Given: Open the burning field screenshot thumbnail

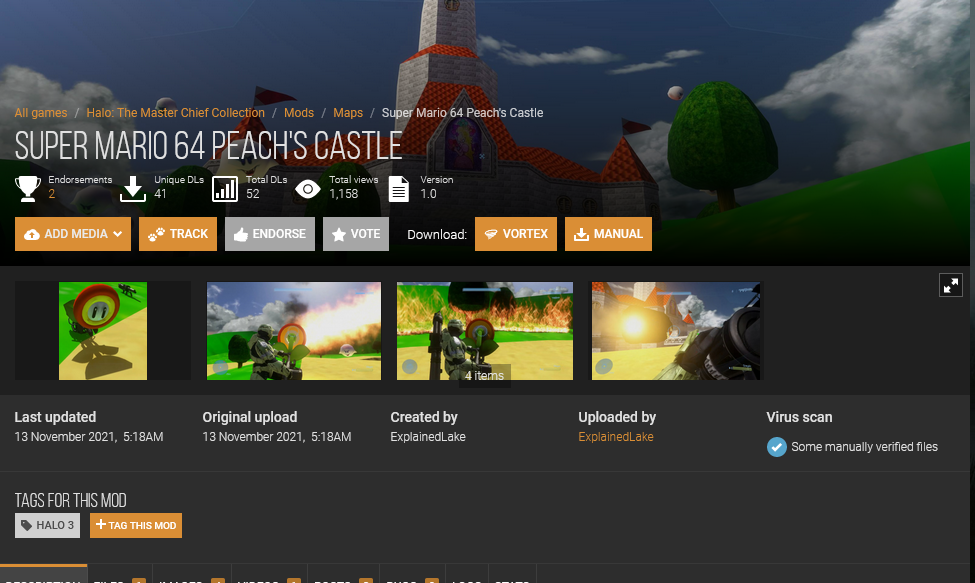Looking at the screenshot, I should click(485, 331).
